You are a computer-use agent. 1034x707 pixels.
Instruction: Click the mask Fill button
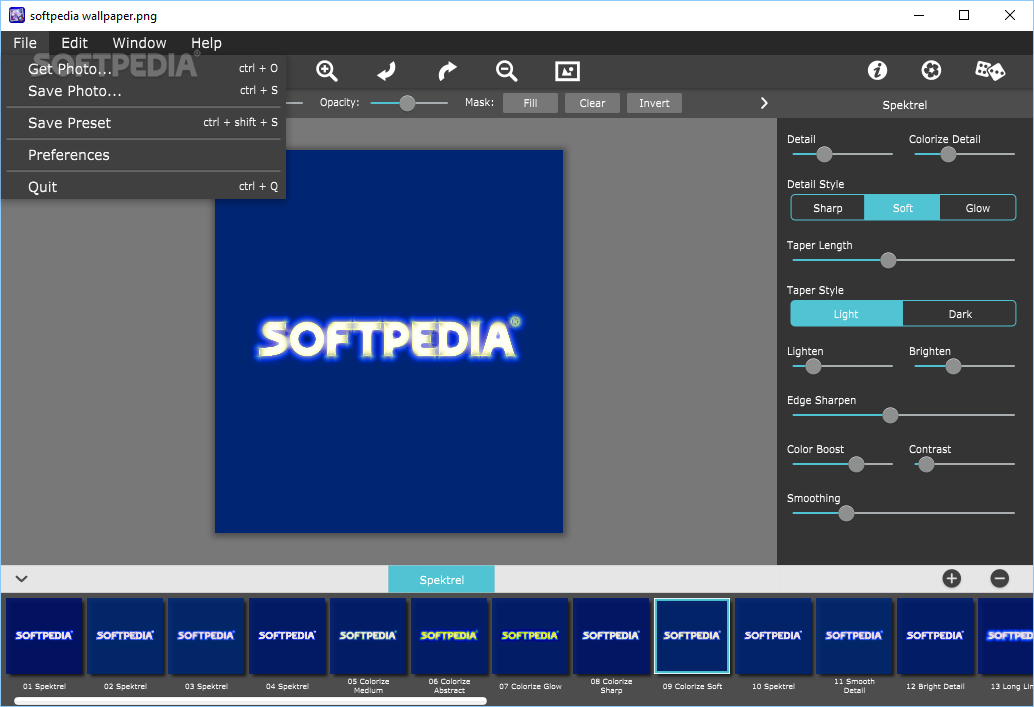(x=530, y=103)
